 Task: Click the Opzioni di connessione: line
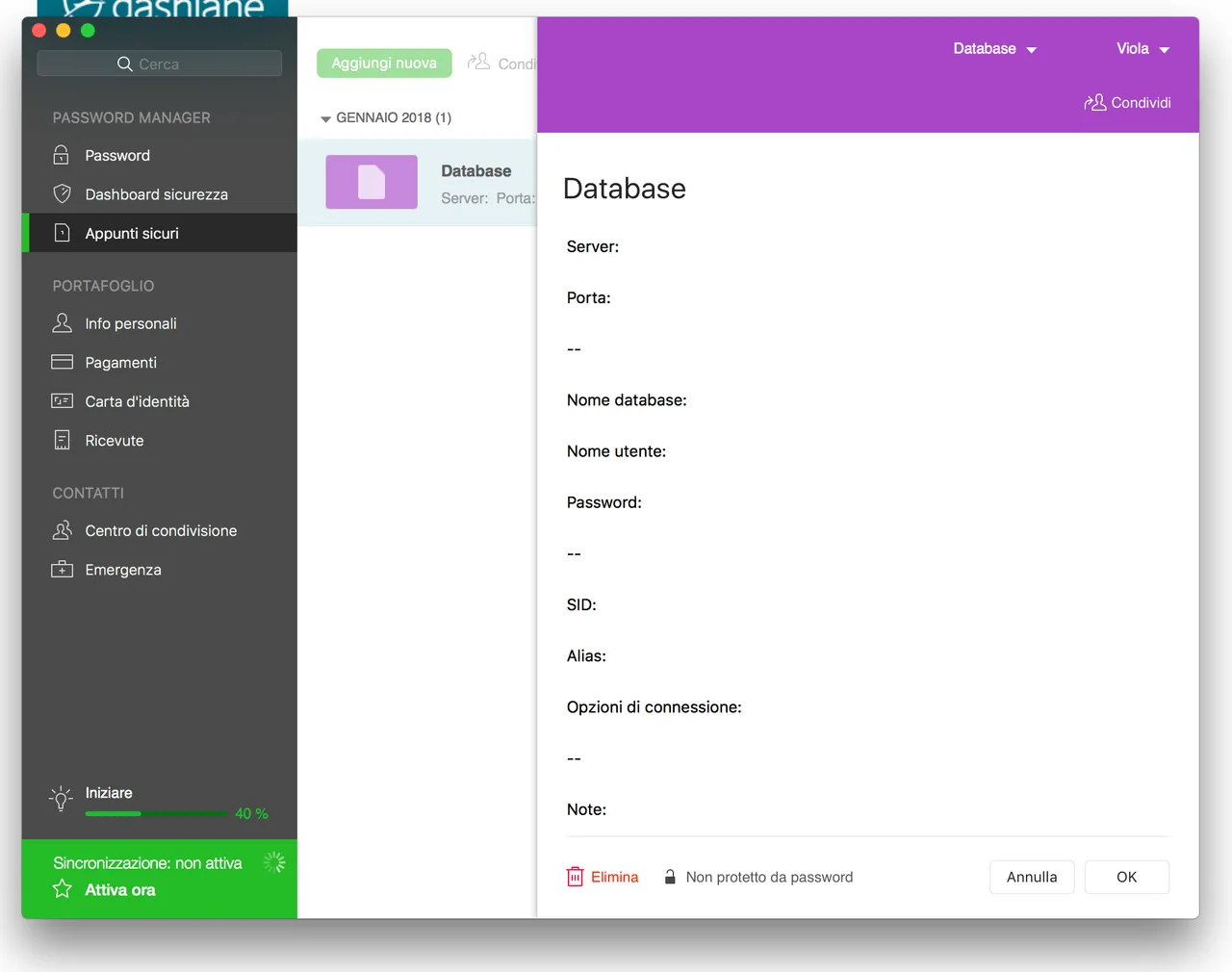pos(654,706)
